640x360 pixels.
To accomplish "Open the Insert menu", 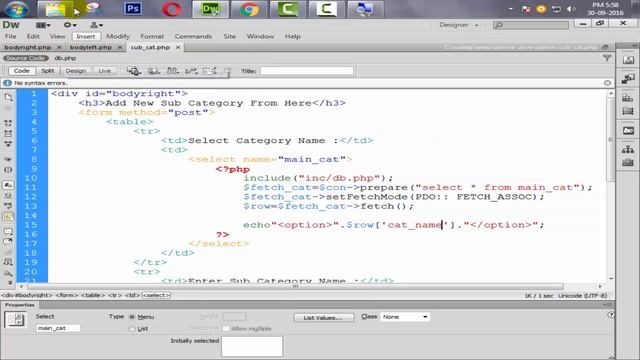I will pyautogui.click(x=86, y=36).
